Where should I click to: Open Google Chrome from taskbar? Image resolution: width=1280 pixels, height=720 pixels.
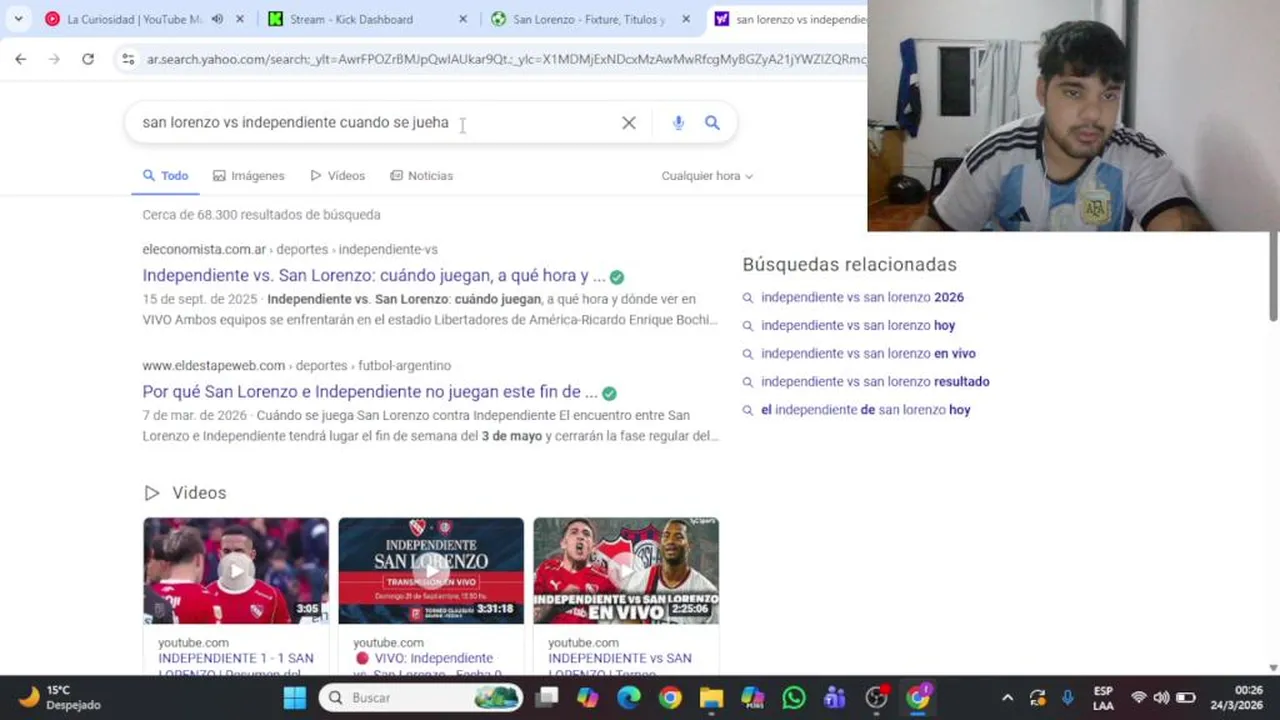[670, 698]
